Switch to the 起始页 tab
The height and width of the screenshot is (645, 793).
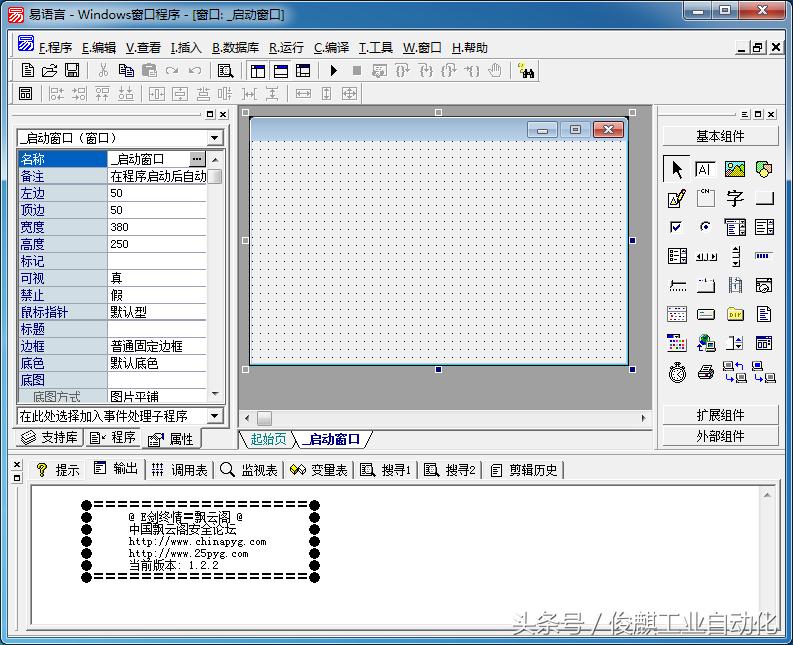point(268,439)
